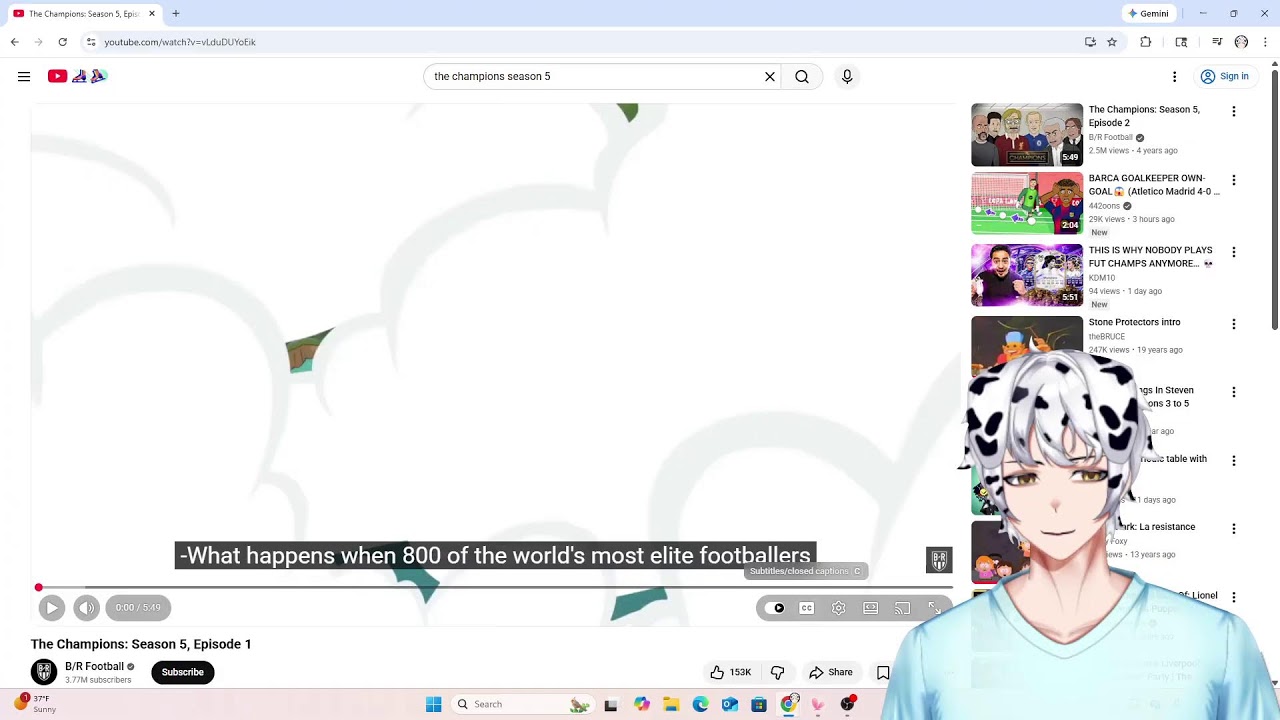Subscribe to B/R Football
The image size is (1280, 720).
pos(183,672)
